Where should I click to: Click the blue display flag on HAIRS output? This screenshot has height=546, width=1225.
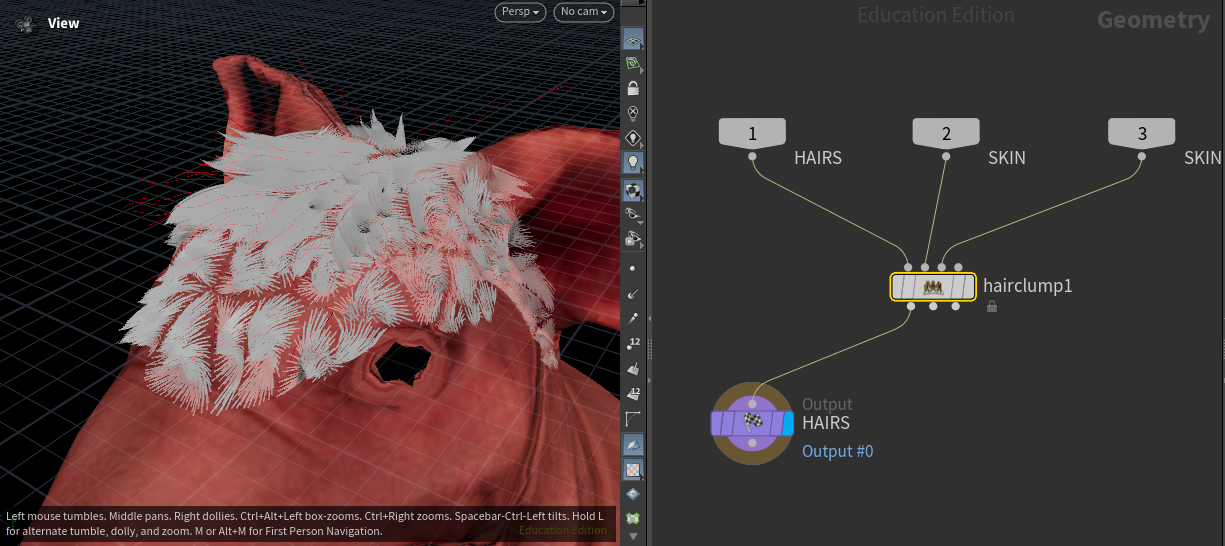coord(788,424)
